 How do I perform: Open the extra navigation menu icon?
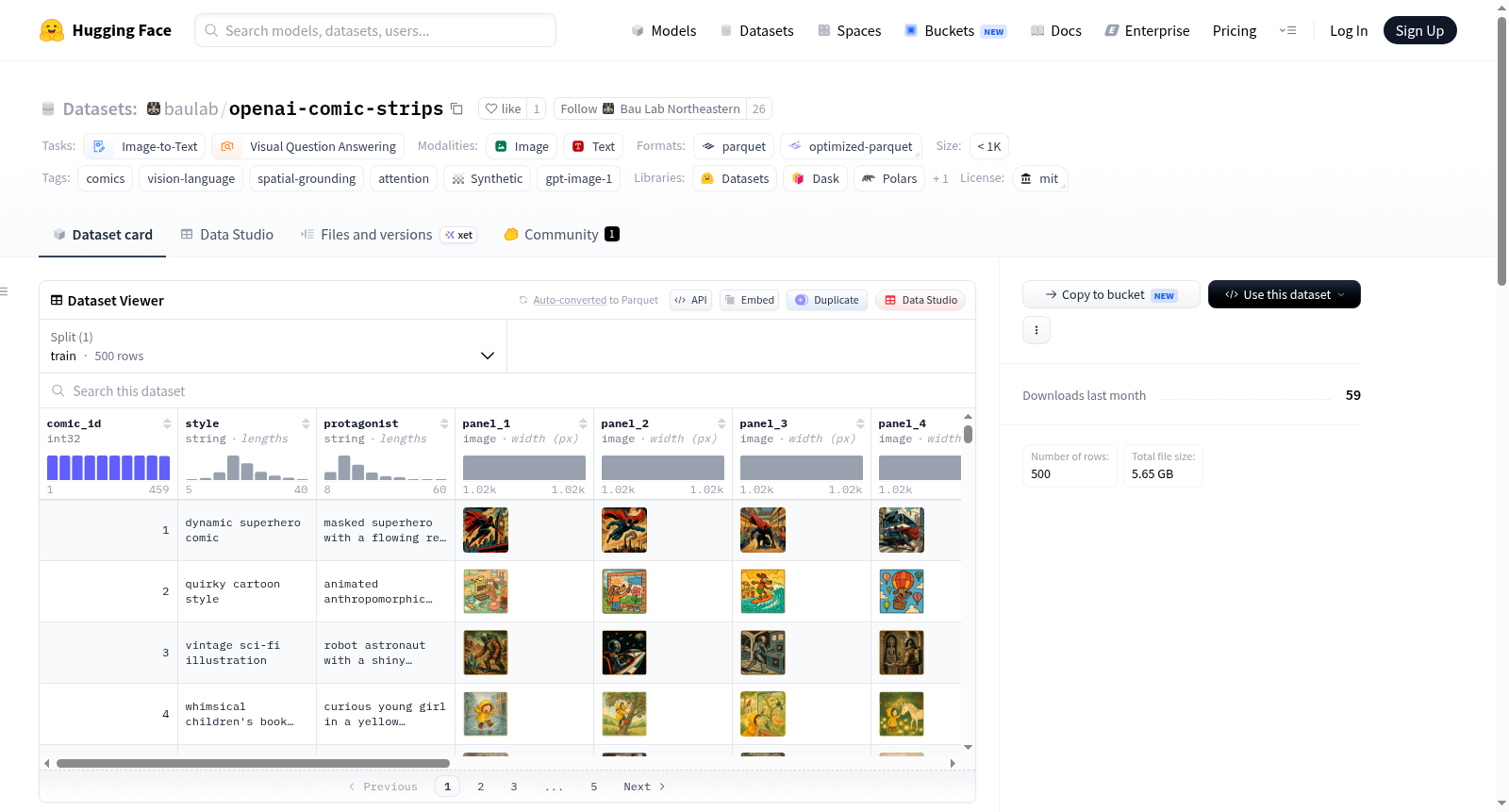pos(1287,30)
